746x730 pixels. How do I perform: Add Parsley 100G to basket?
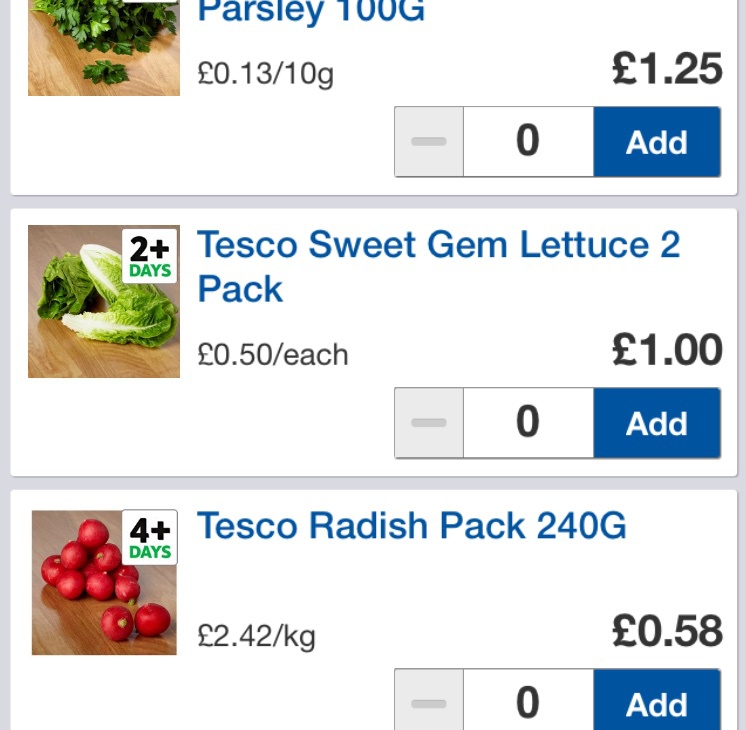pos(656,142)
